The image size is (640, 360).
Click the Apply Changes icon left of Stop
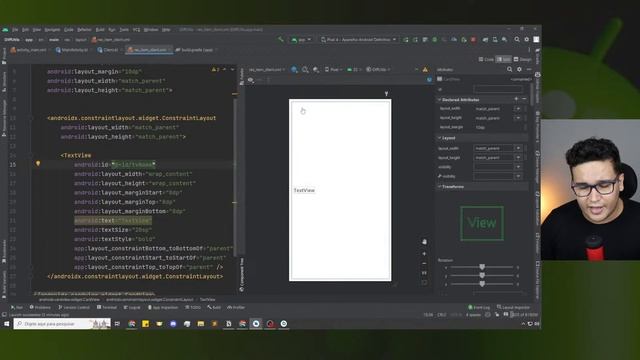[x=464, y=40]
